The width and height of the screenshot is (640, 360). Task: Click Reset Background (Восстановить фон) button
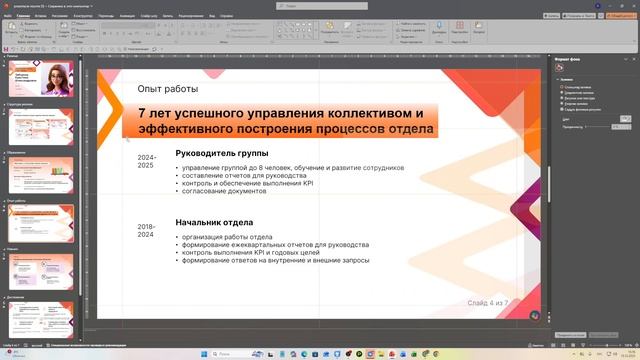coord(603,335)
